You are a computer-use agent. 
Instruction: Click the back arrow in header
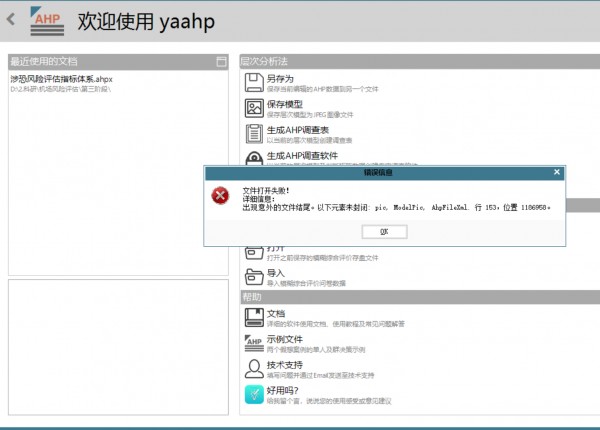11,19
